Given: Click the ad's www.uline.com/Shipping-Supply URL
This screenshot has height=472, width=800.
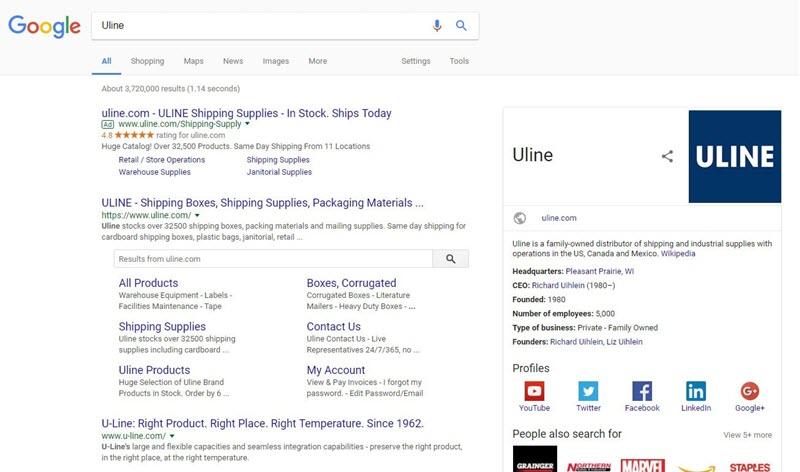Looking at the screenshot, I should pyautogui.click(x=180, y=124).
